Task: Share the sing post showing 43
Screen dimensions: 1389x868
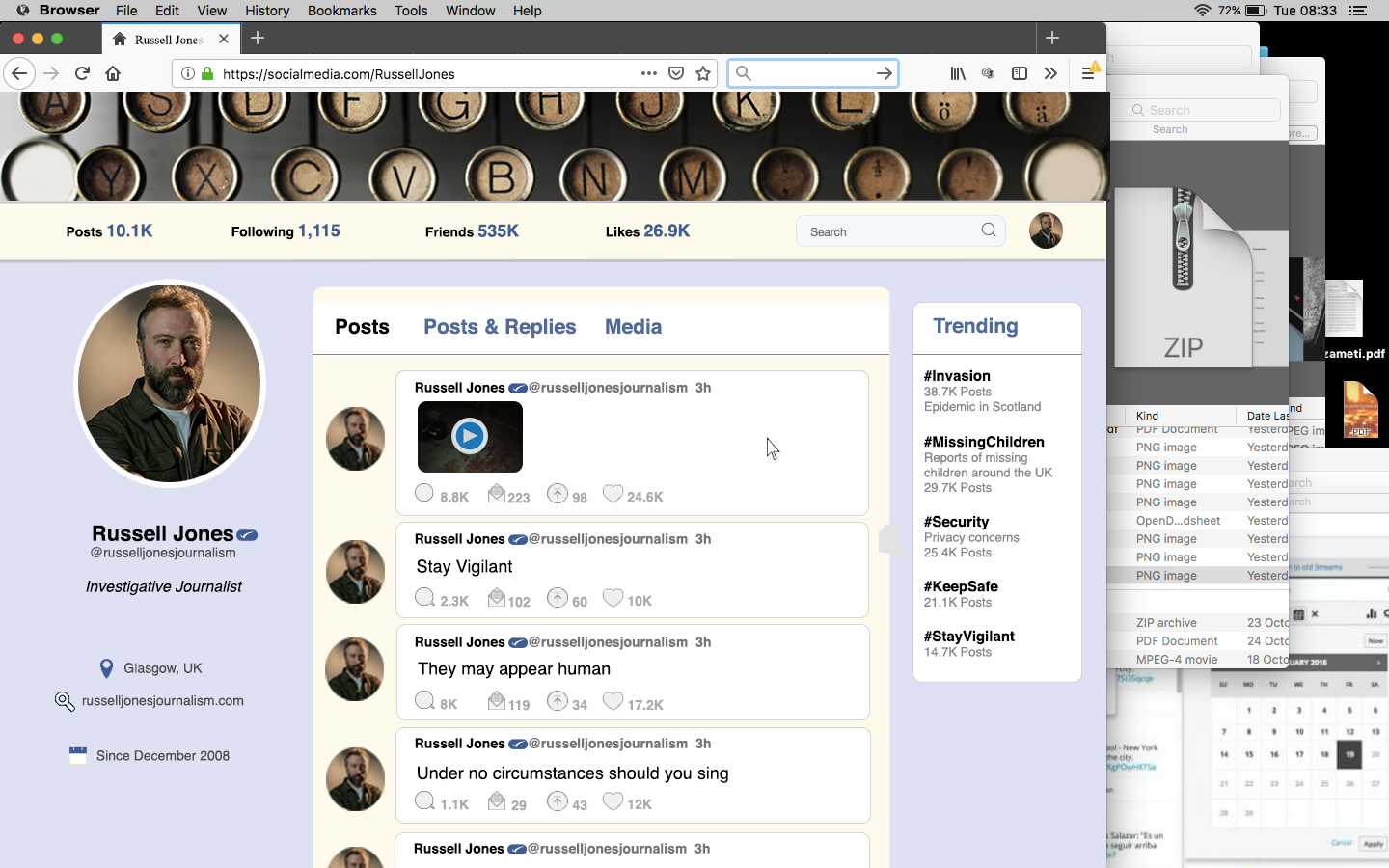Action: point(558,801)
